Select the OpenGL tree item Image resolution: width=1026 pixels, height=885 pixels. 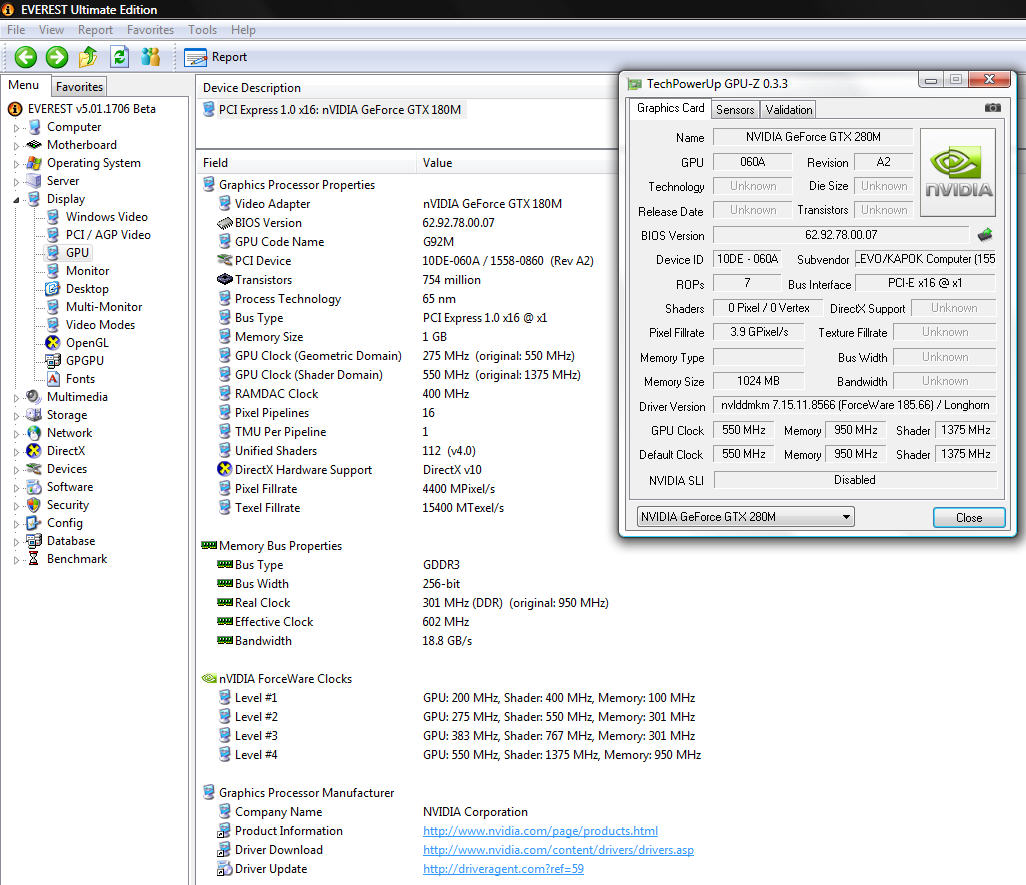coord(87,343)
